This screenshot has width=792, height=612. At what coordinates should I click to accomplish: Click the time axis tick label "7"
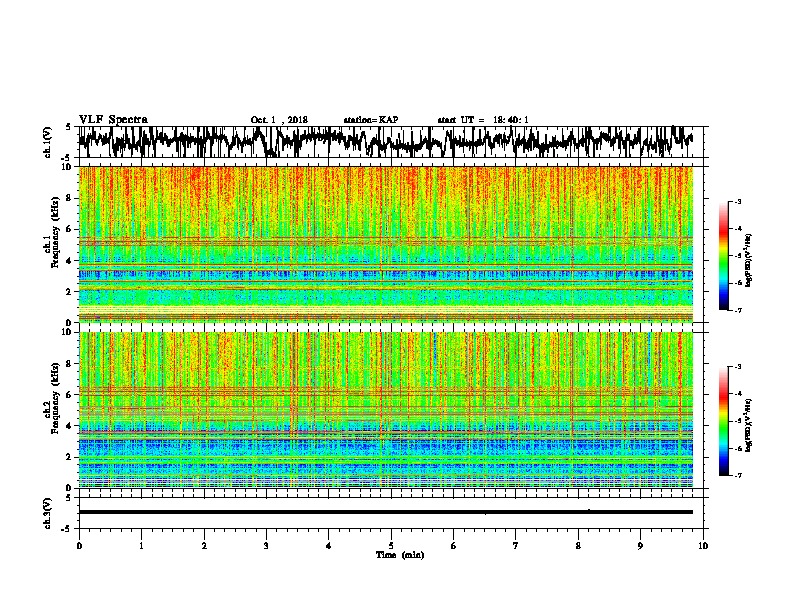(516, 546)
